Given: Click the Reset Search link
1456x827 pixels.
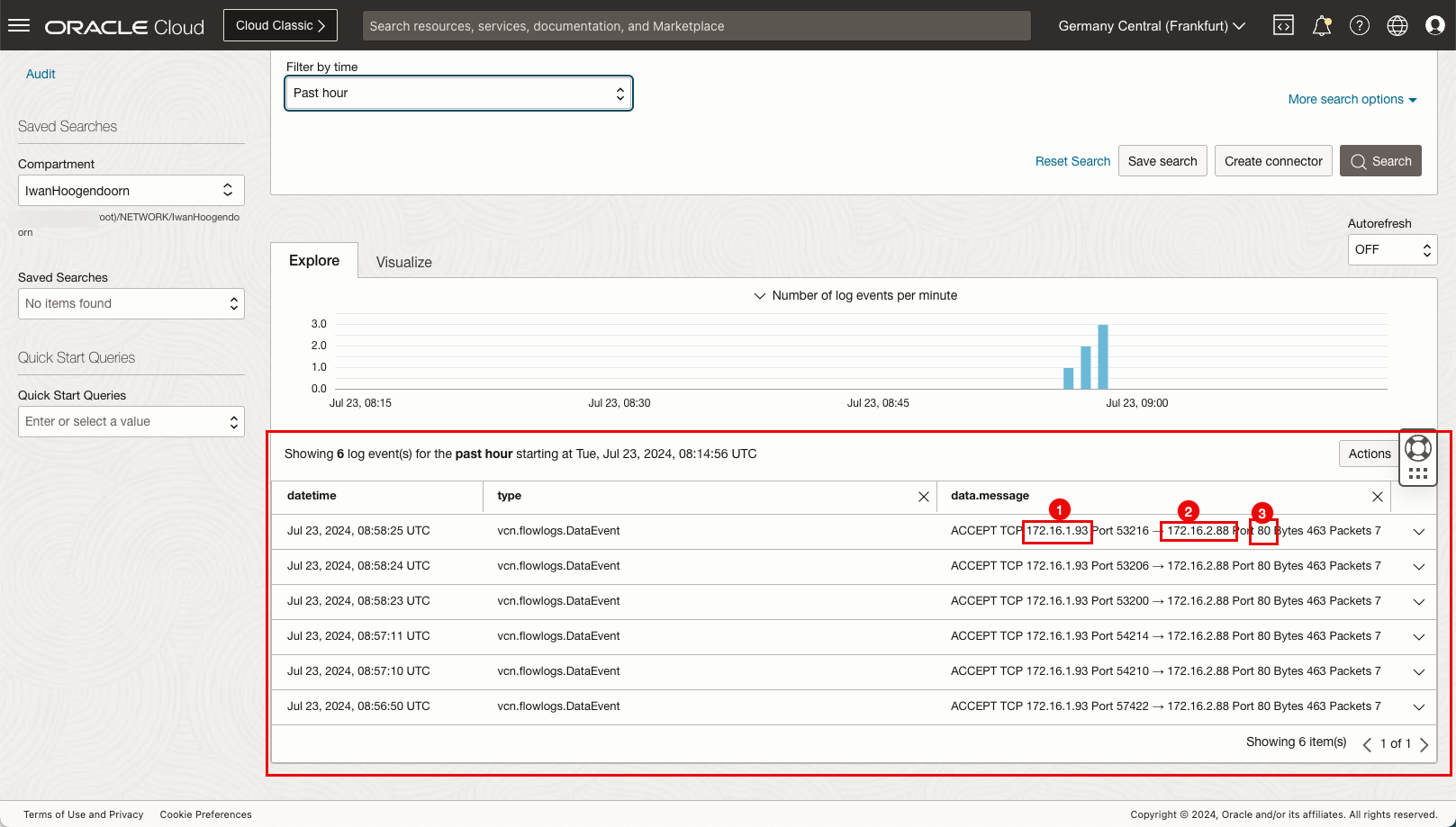Looking at the screenshot, I should (1072, 161).
